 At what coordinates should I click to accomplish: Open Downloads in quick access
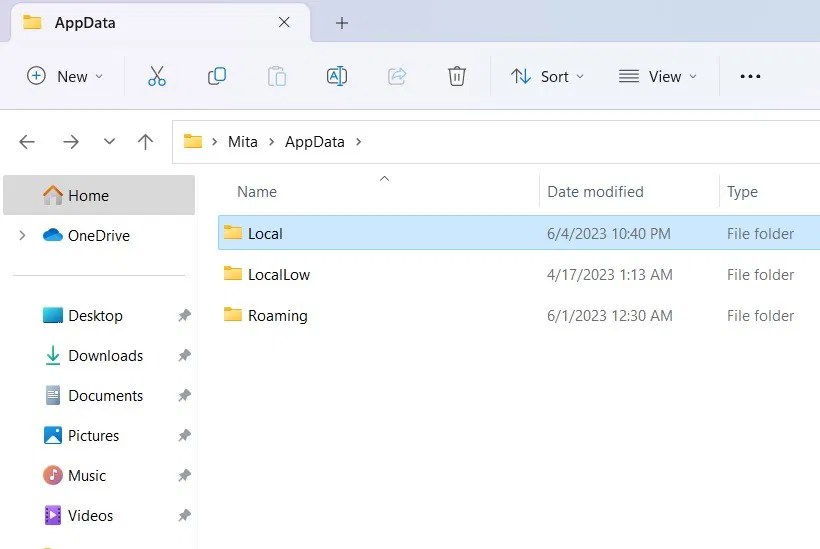tap(106, 356)
